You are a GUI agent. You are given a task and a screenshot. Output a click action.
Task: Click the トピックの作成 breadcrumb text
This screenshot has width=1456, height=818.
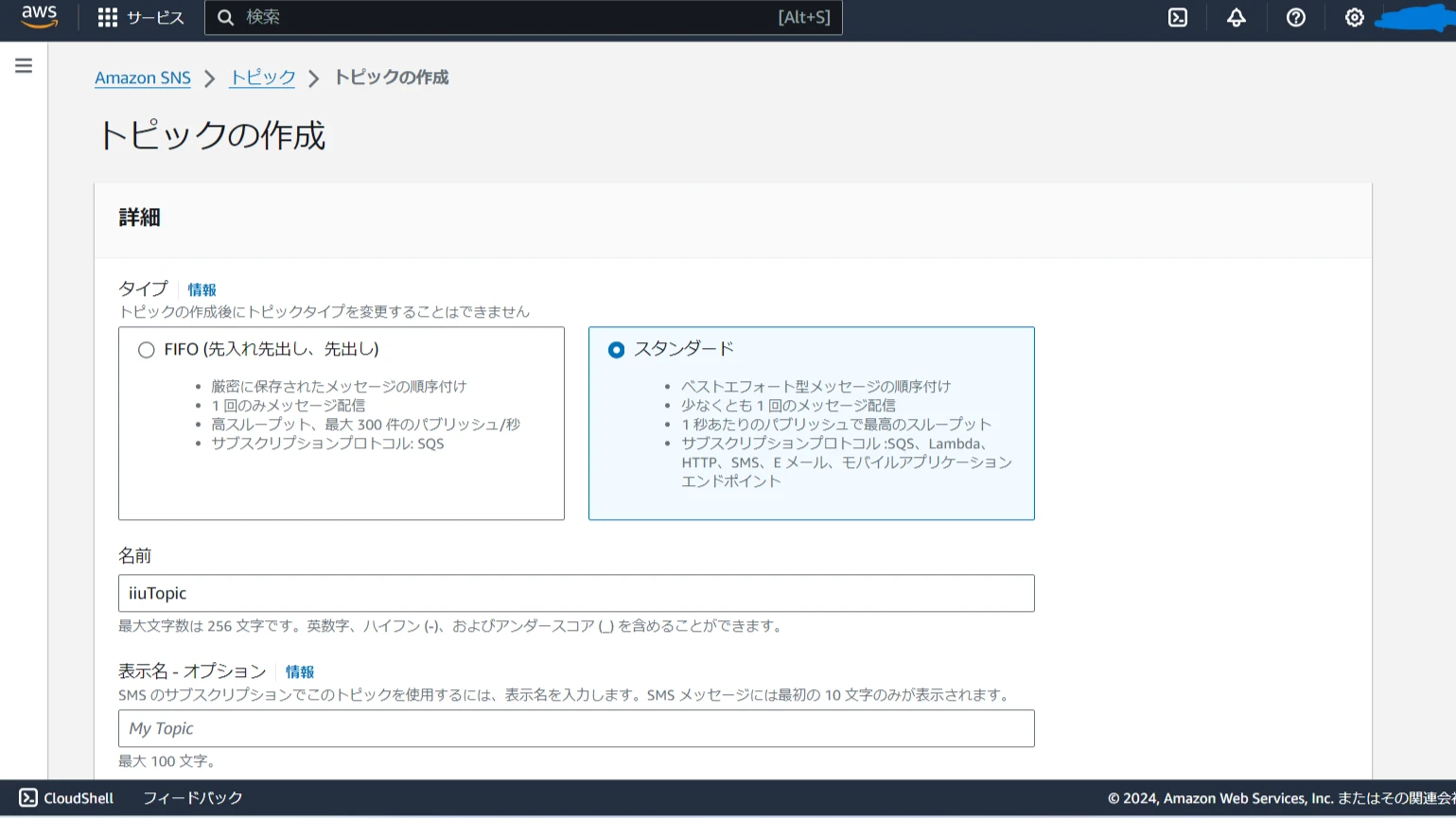tap(391, 78)
